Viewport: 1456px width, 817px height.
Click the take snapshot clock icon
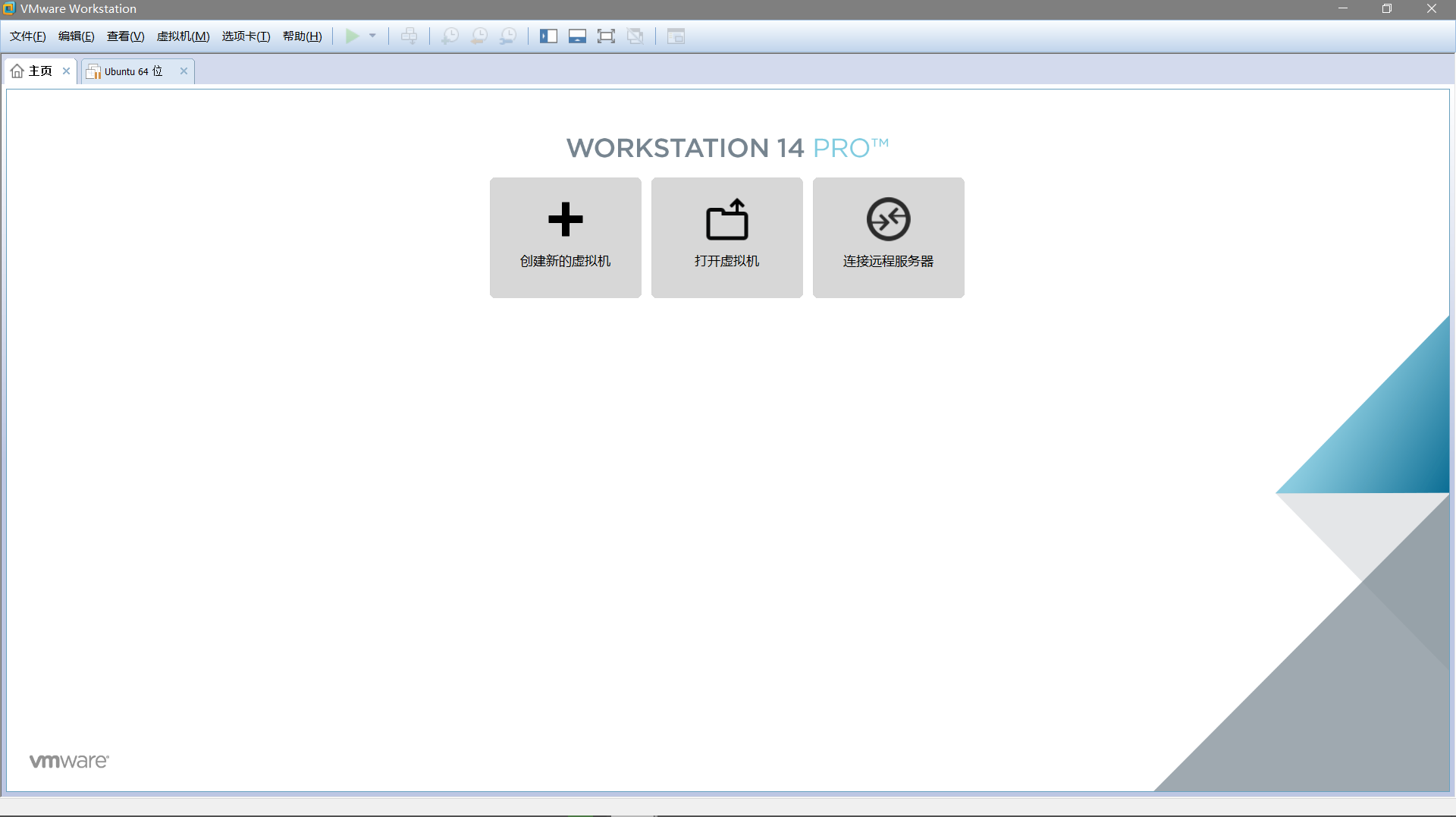point(450,36)
